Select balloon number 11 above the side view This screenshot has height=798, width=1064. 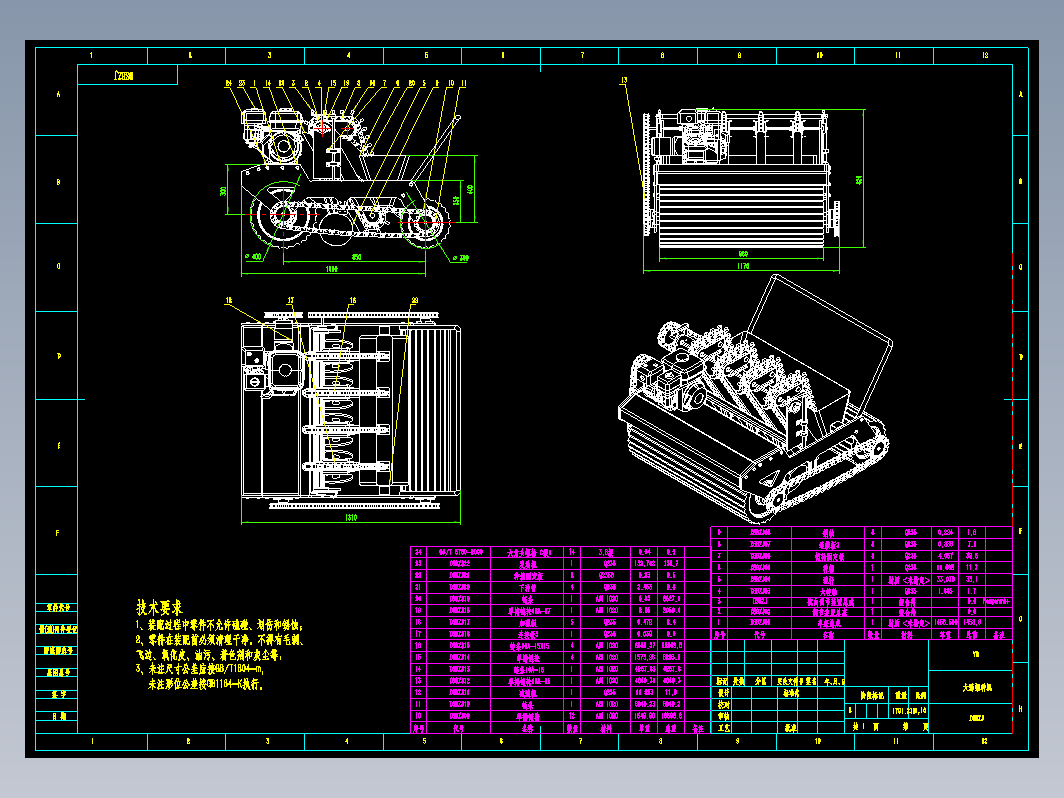464,83
